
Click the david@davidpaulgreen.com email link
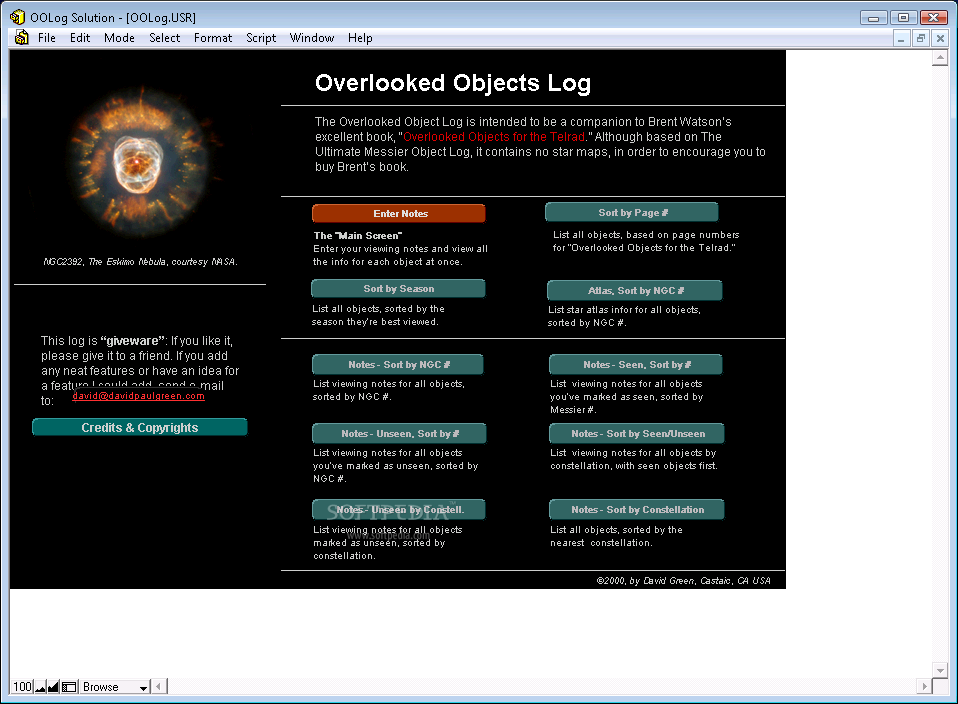(x=138, y=395)
